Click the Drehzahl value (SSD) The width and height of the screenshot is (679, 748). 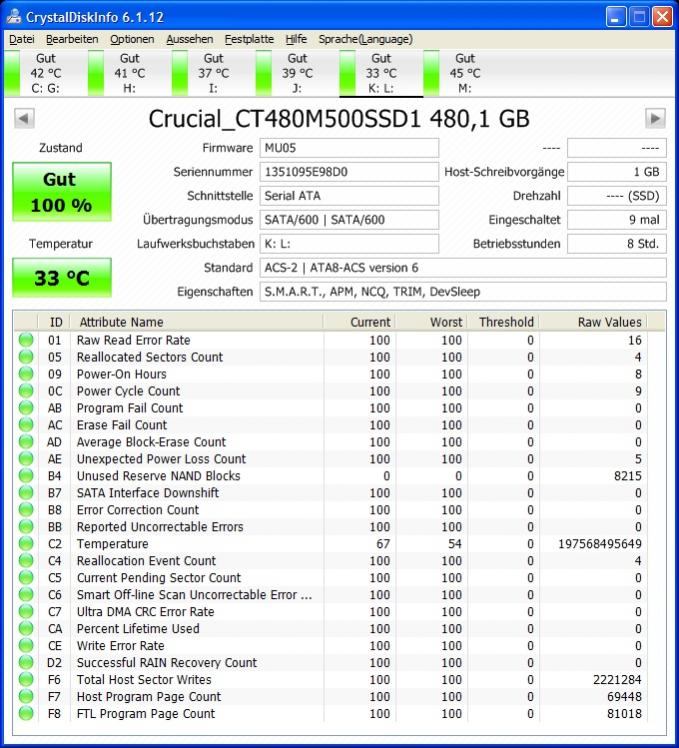[616, 196]
